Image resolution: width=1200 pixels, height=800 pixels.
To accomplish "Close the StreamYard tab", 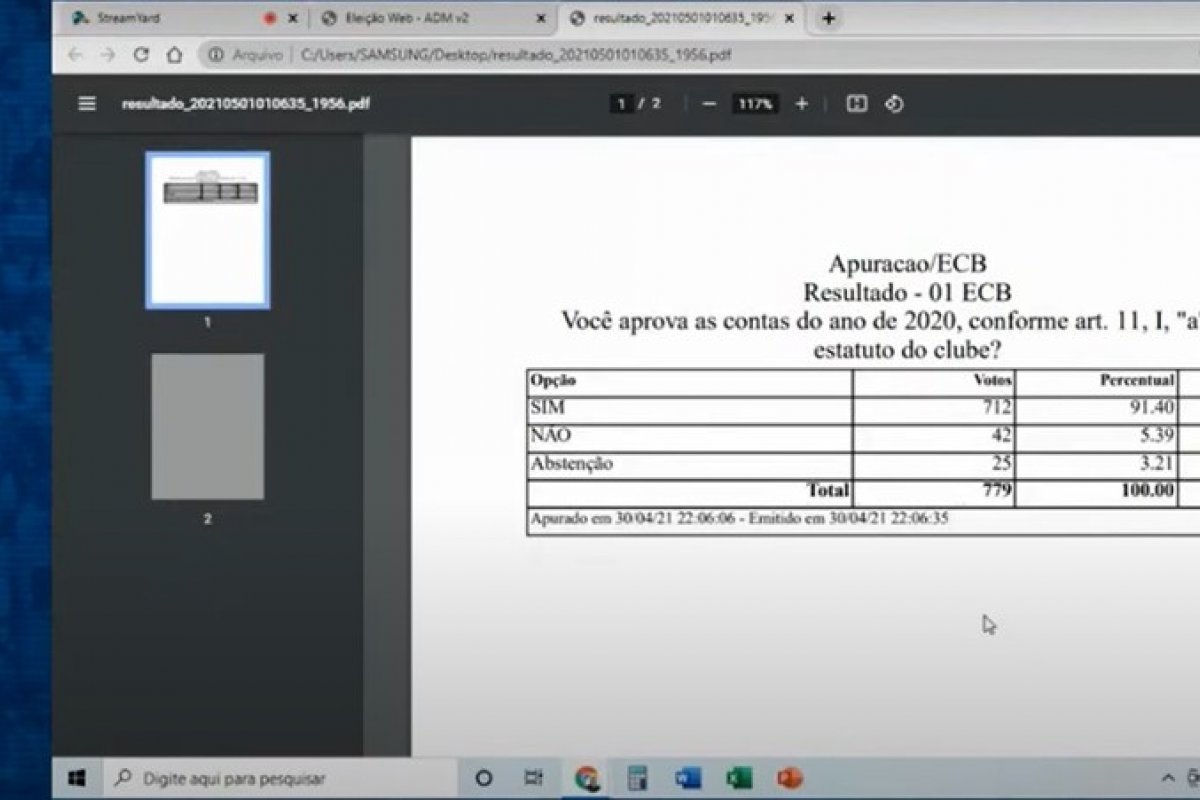I will point(293,18).
